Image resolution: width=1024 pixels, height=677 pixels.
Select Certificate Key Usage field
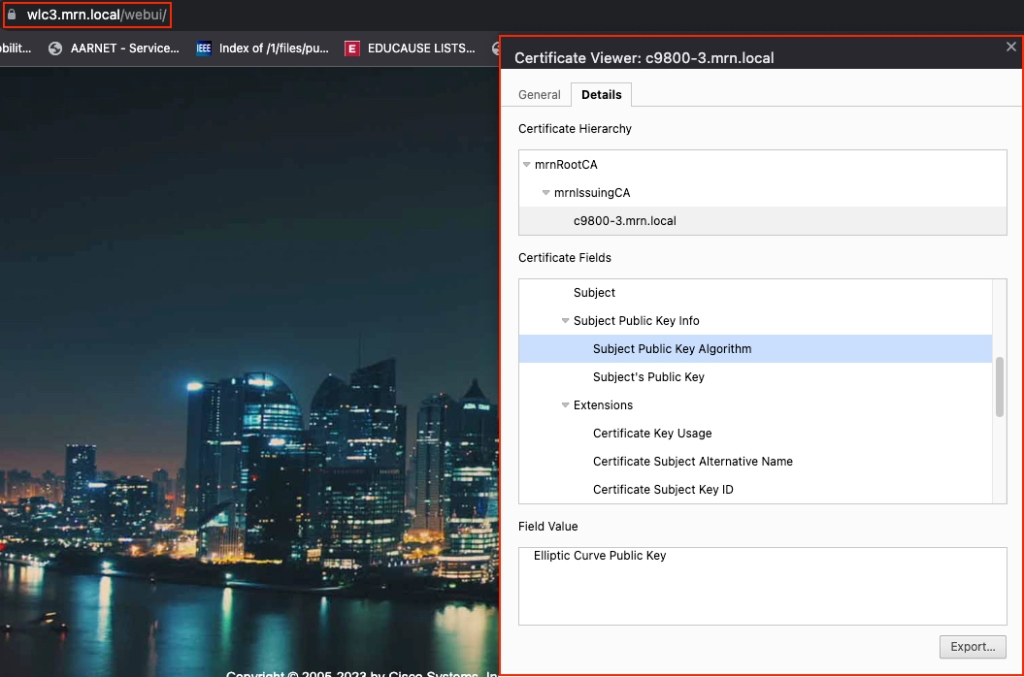tap(652, 433)
